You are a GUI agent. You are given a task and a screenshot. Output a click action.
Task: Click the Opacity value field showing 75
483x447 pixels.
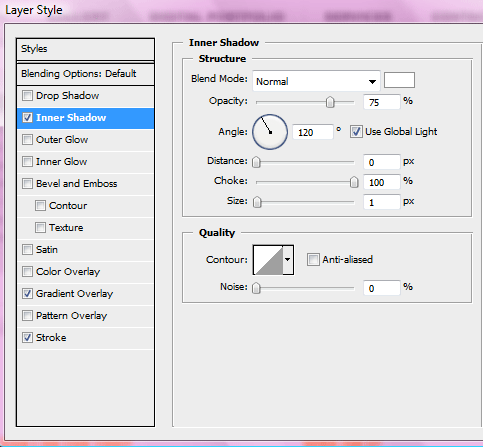(381, 102)
